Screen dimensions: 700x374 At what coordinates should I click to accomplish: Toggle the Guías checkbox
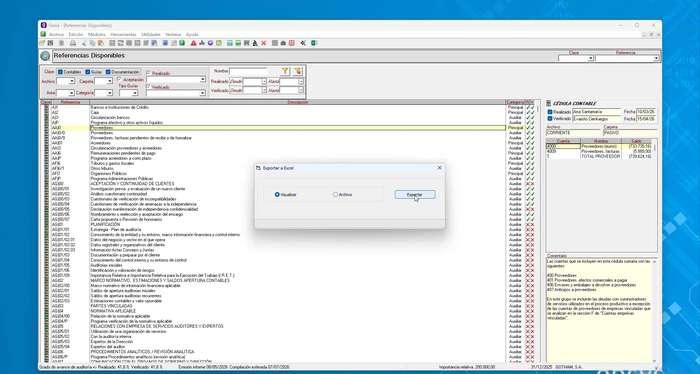tap(88, 72)
